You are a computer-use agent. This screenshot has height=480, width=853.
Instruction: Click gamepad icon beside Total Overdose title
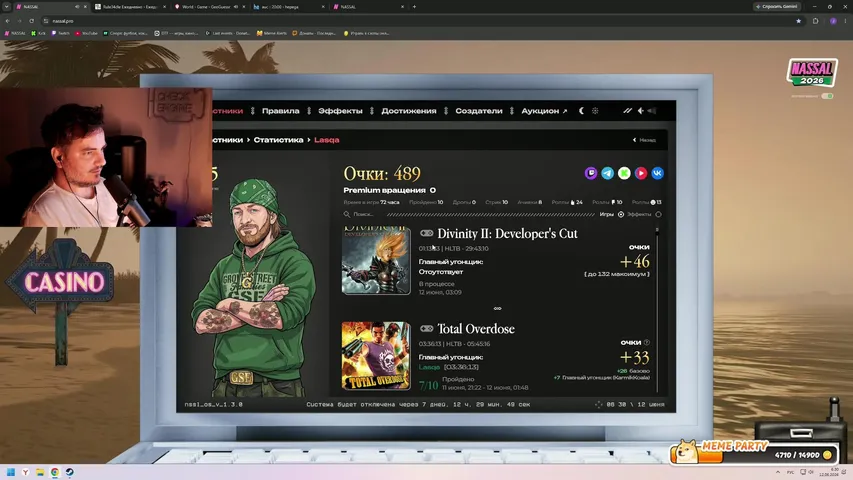tap(426, 328)
